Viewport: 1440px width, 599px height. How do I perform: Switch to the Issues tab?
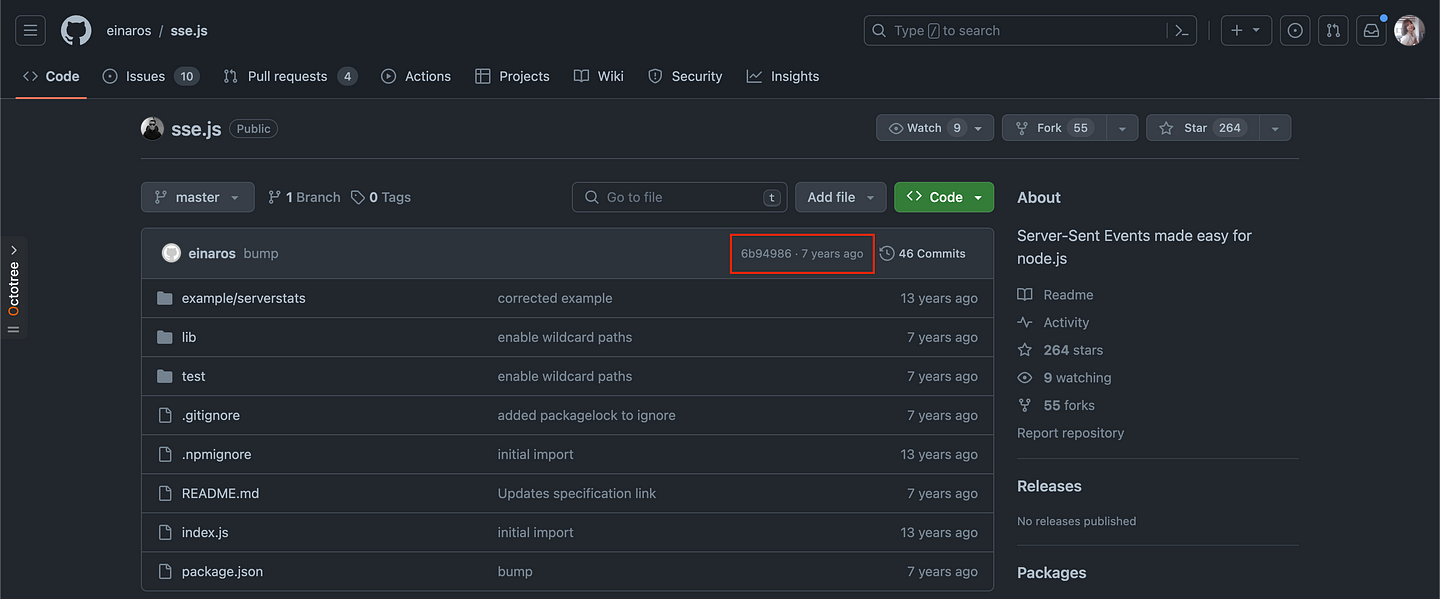click(151, 76)
